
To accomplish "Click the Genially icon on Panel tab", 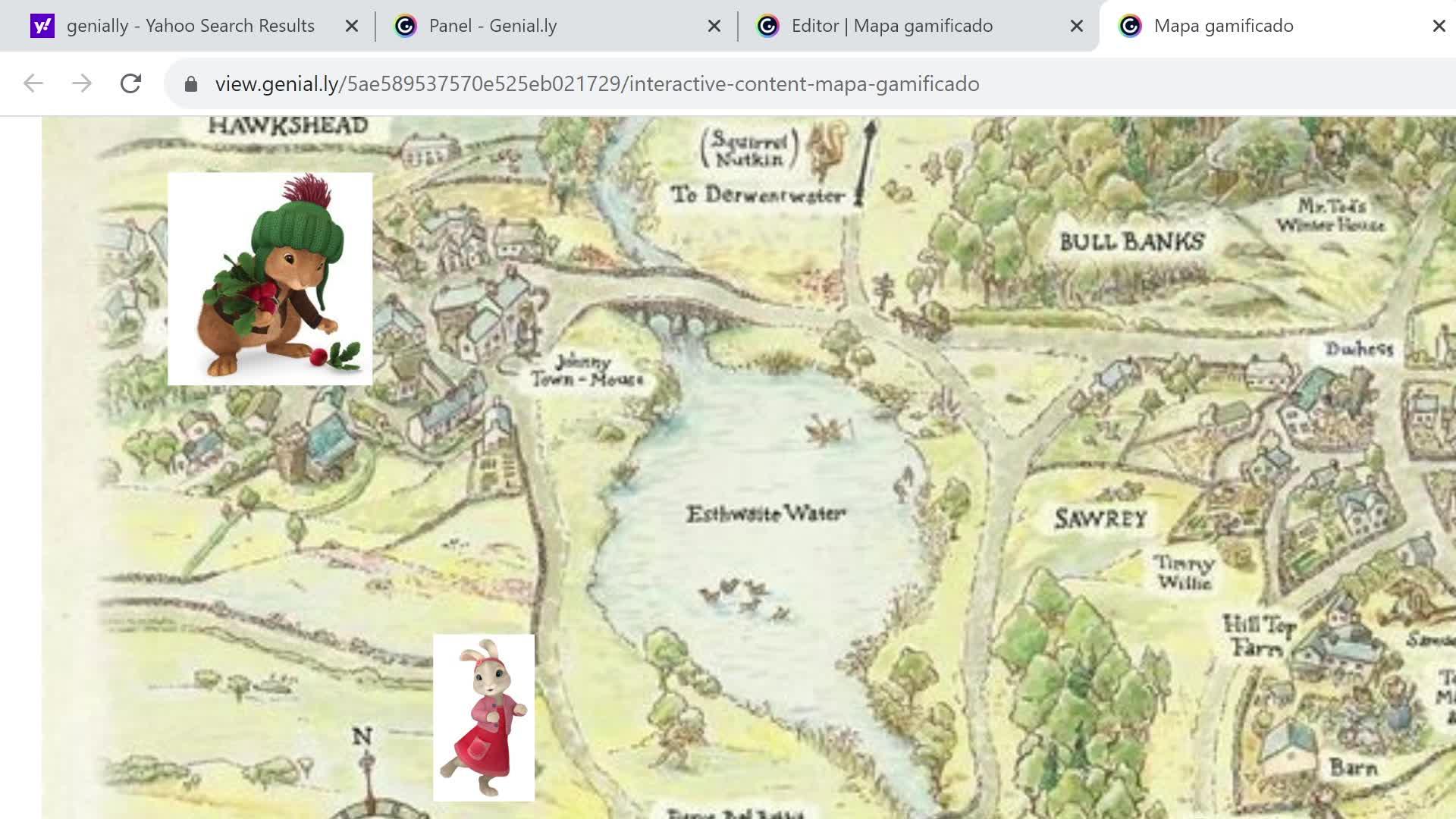I will (x=406, y=27).
